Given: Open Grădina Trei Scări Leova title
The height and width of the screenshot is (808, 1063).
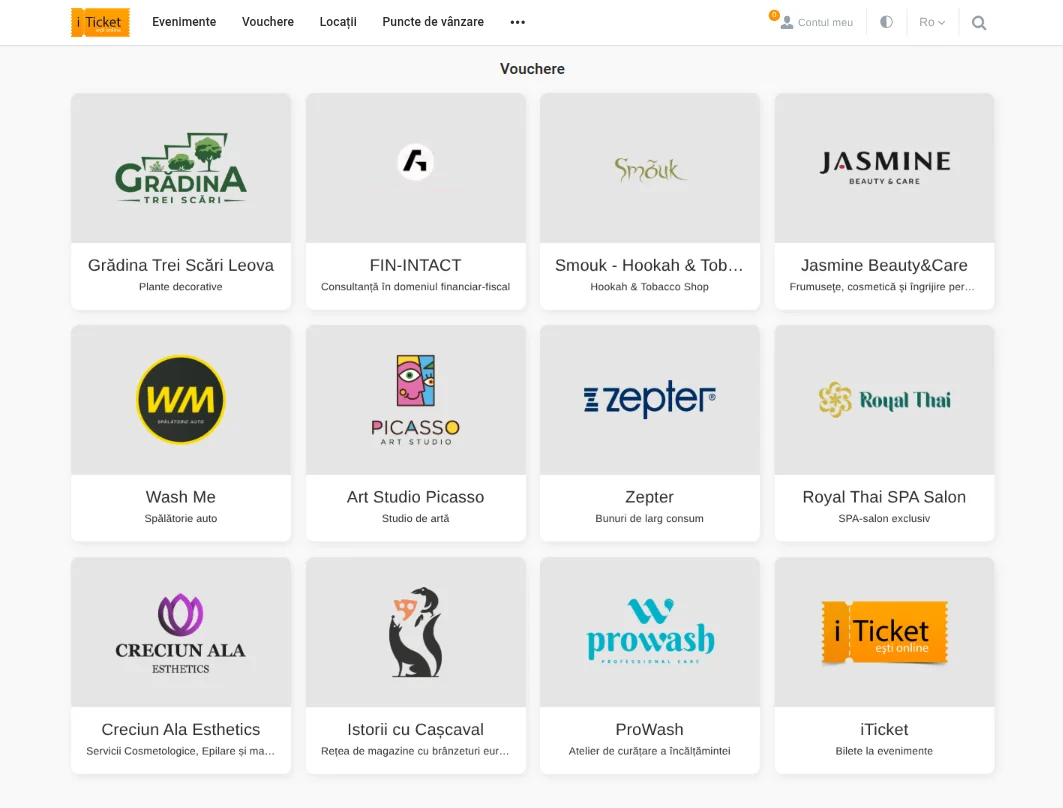Looking at the screenshot, I should tap(181, 265).
